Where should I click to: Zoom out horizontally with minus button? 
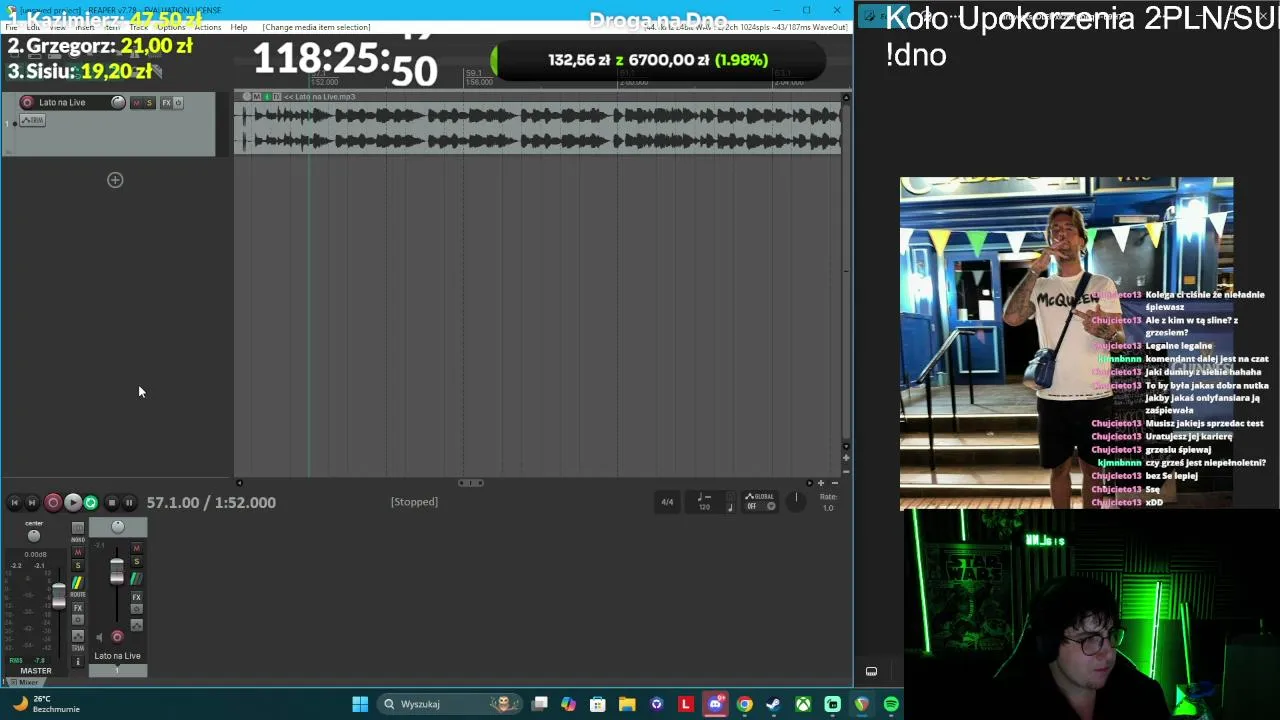tap(835, 483)
